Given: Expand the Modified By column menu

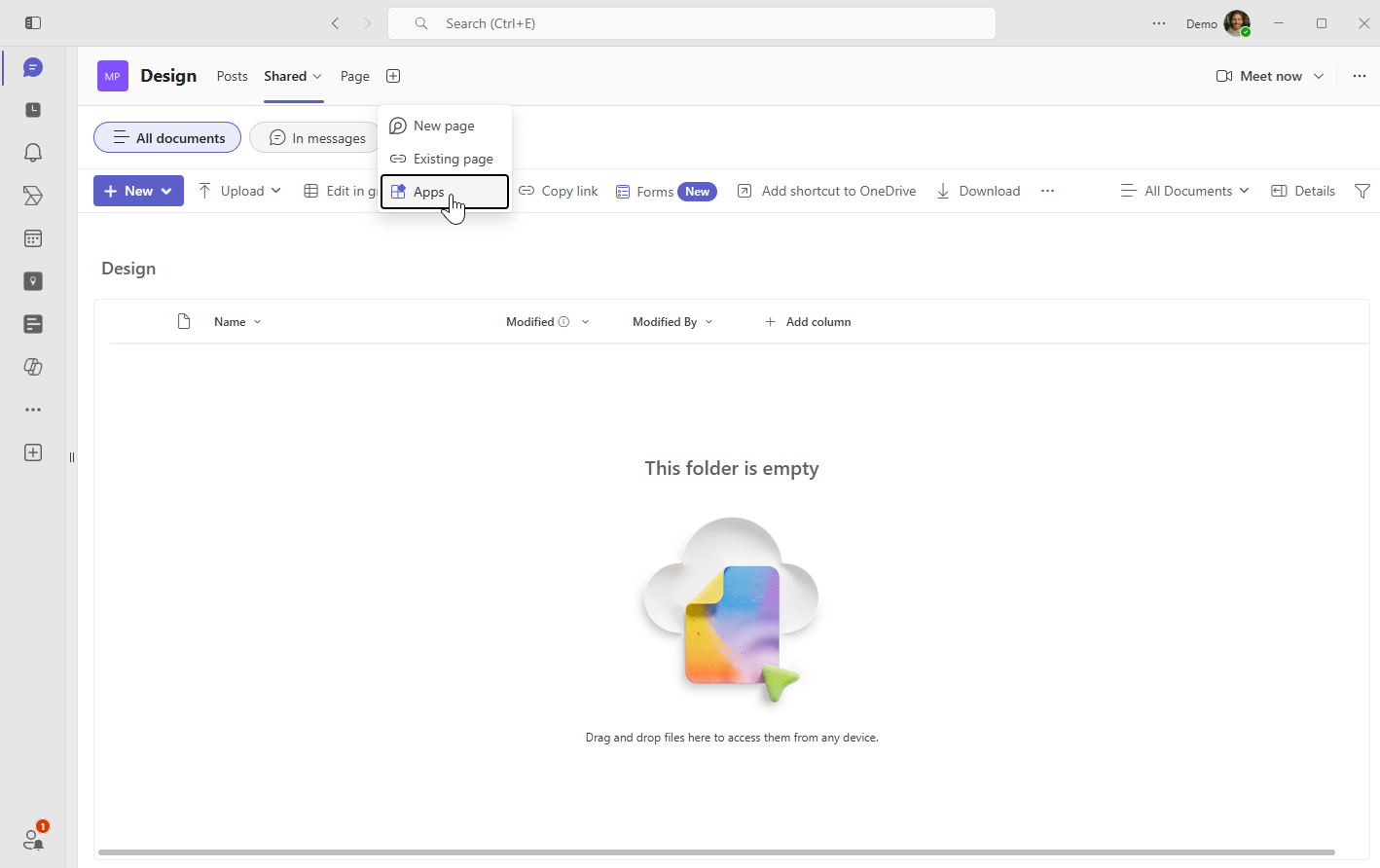Looking at the screenshot, I should tap(708, 322).
